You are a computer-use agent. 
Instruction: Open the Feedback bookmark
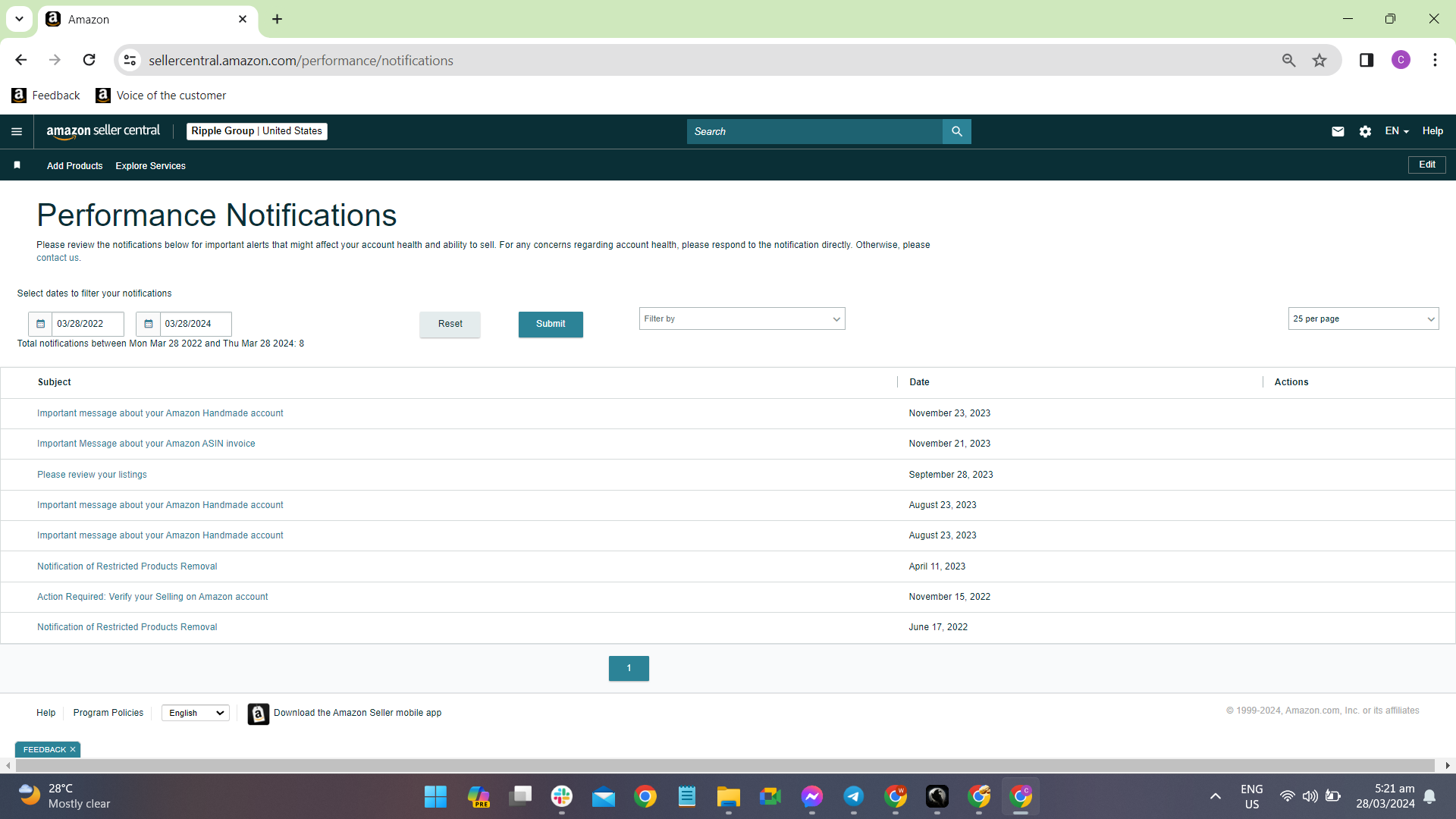point(46,96)
